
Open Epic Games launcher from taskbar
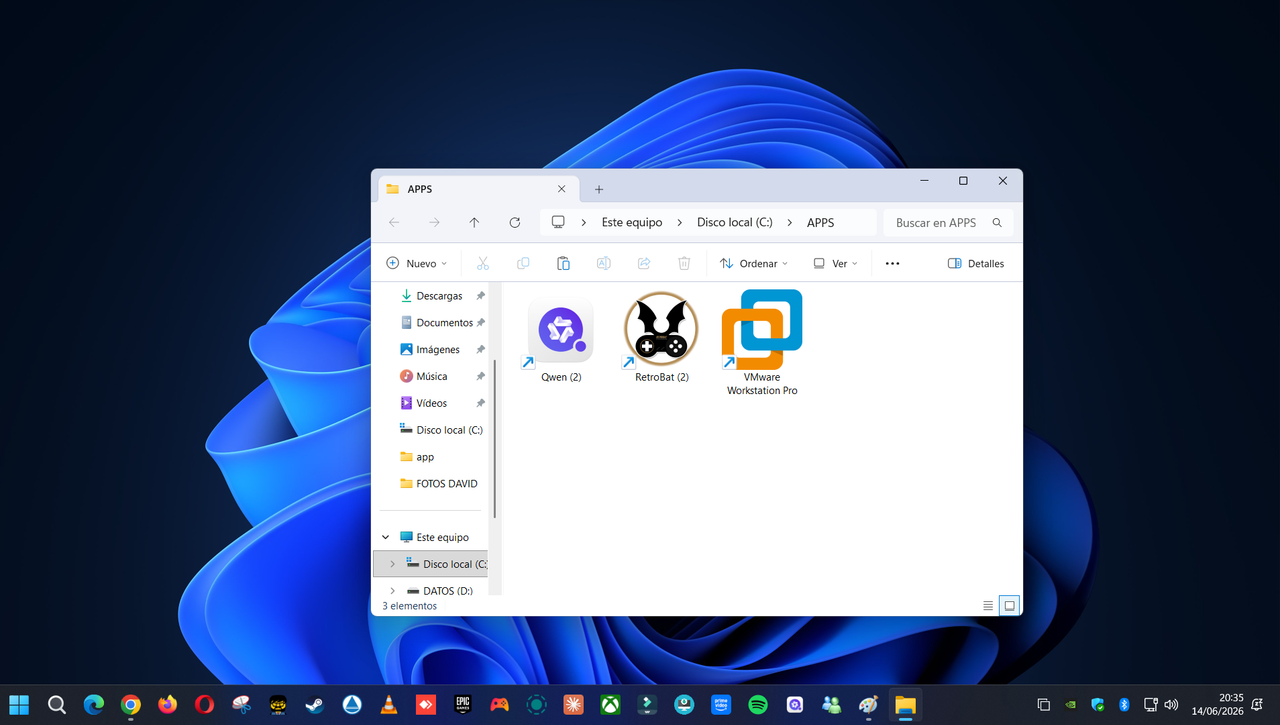click(462, 704)
